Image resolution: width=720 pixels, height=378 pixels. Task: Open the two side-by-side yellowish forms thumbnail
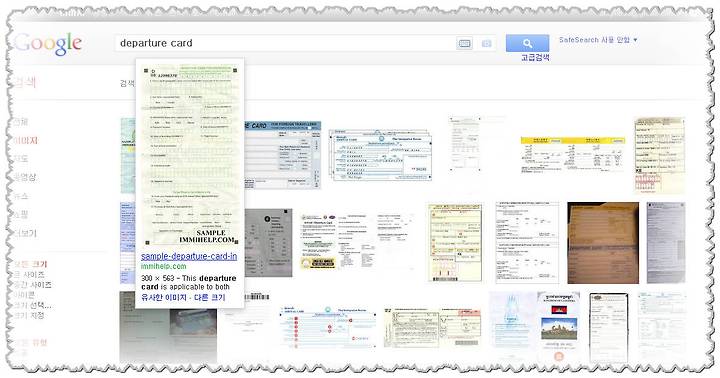coord(432,327)
